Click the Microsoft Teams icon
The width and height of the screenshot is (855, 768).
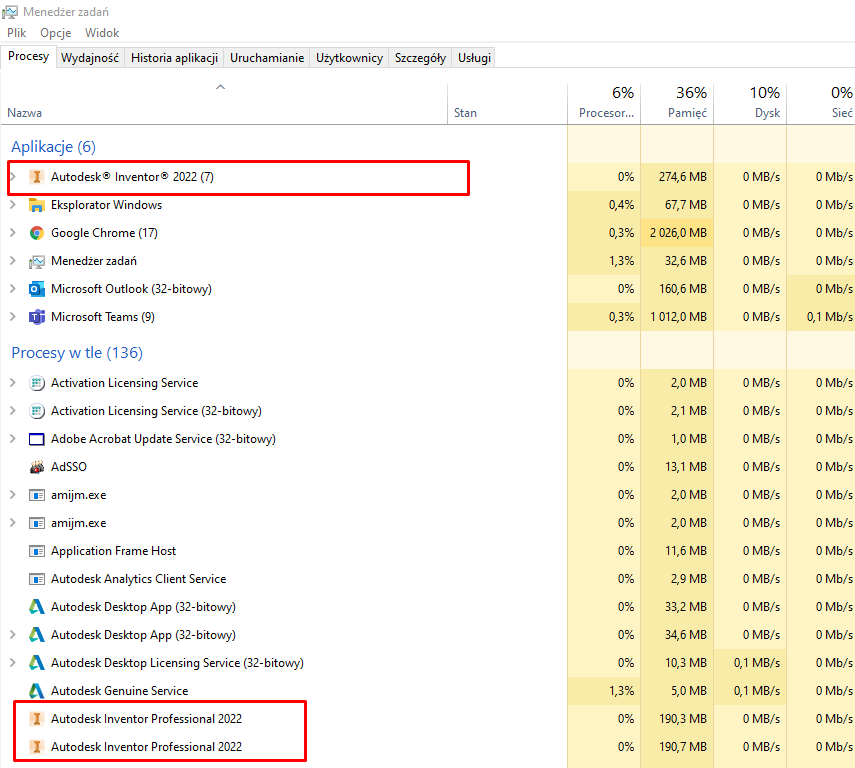37,317
